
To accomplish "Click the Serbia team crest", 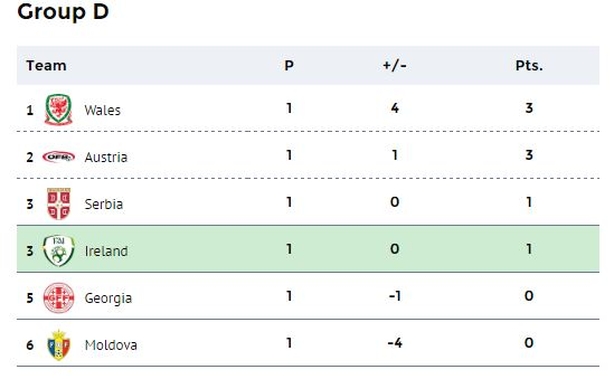I will 58,204.
